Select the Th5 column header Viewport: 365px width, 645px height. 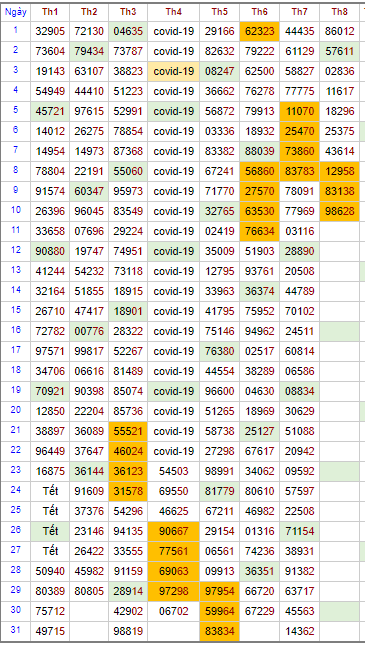(219, 12)
